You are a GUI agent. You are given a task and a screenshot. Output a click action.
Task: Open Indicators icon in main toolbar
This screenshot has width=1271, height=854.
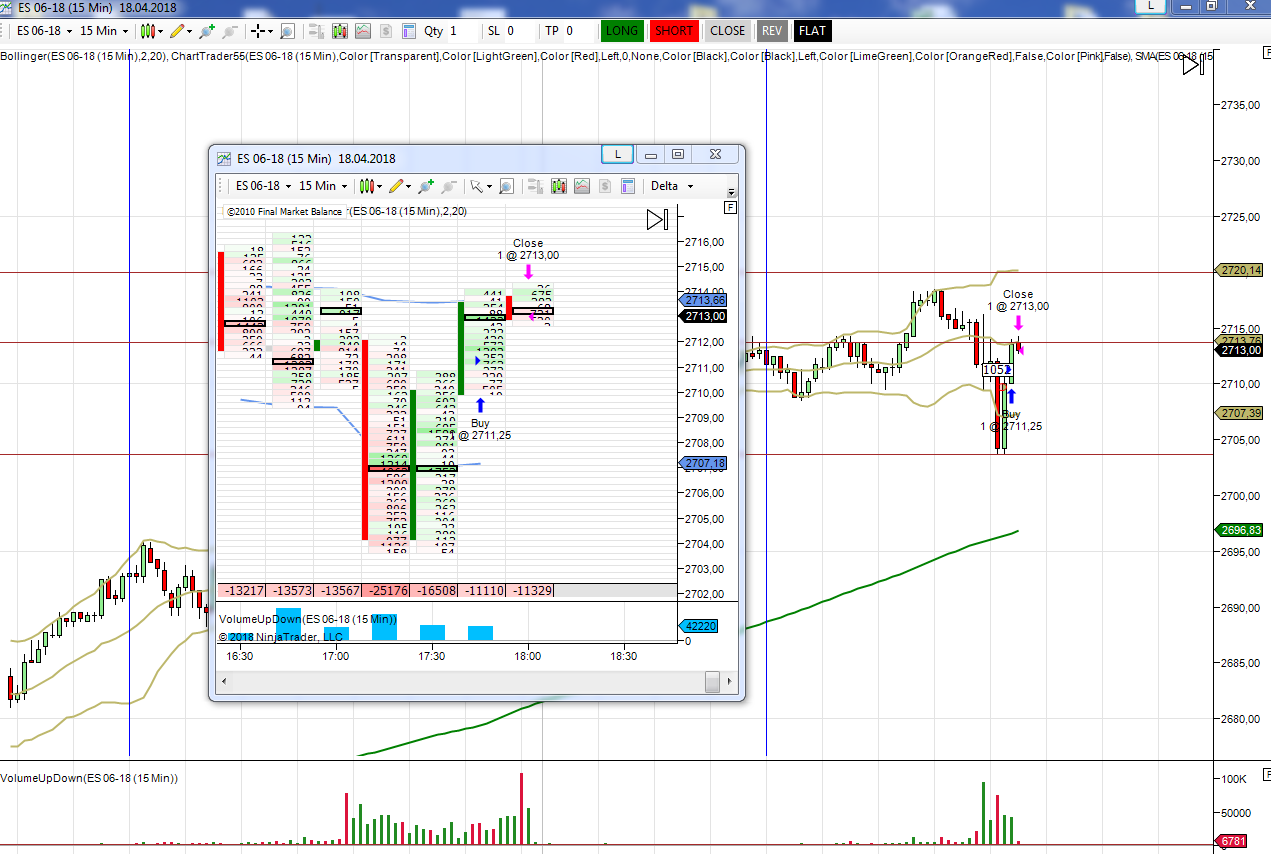click(x=362, y=31)
